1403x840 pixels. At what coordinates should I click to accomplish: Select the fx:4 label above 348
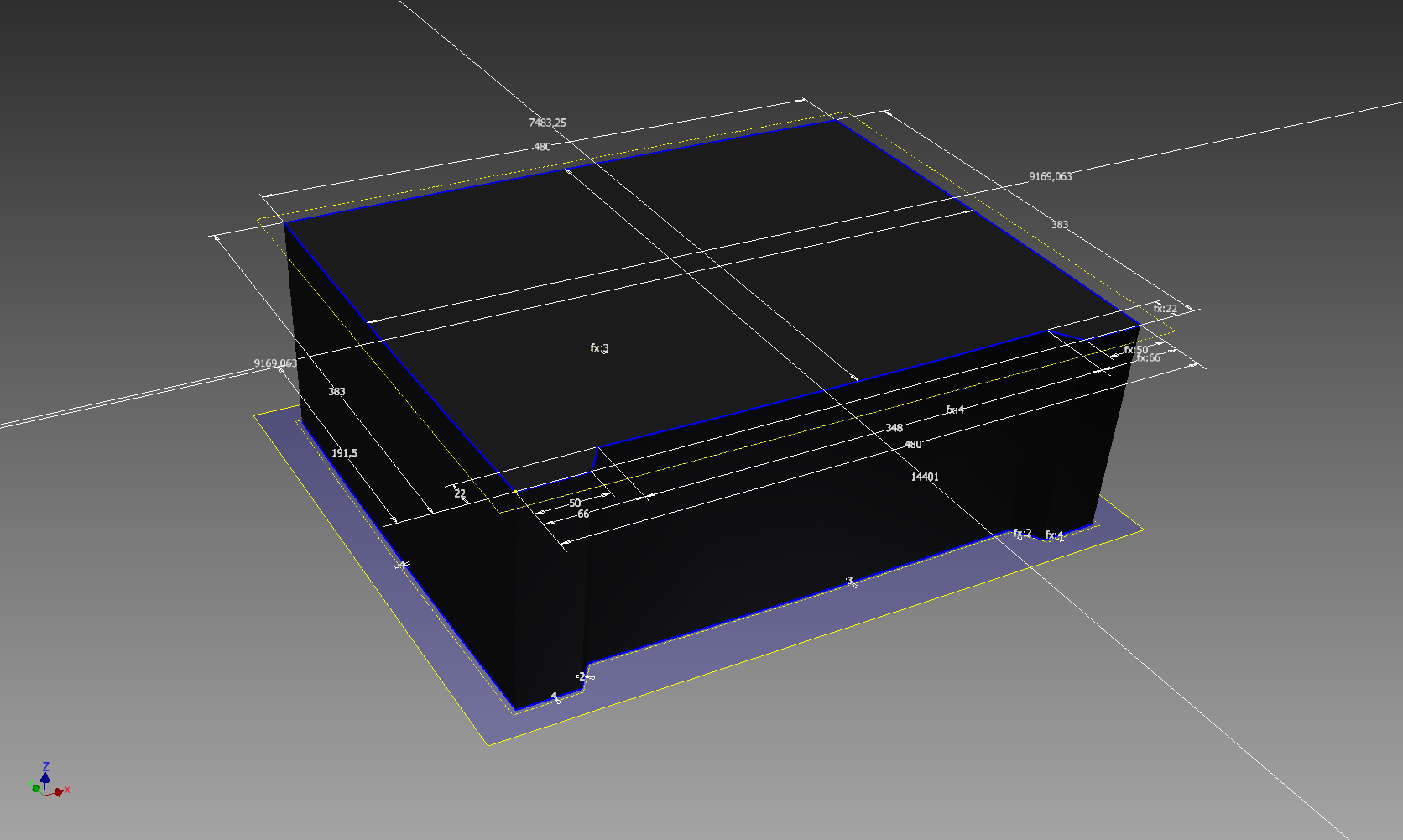955,410
